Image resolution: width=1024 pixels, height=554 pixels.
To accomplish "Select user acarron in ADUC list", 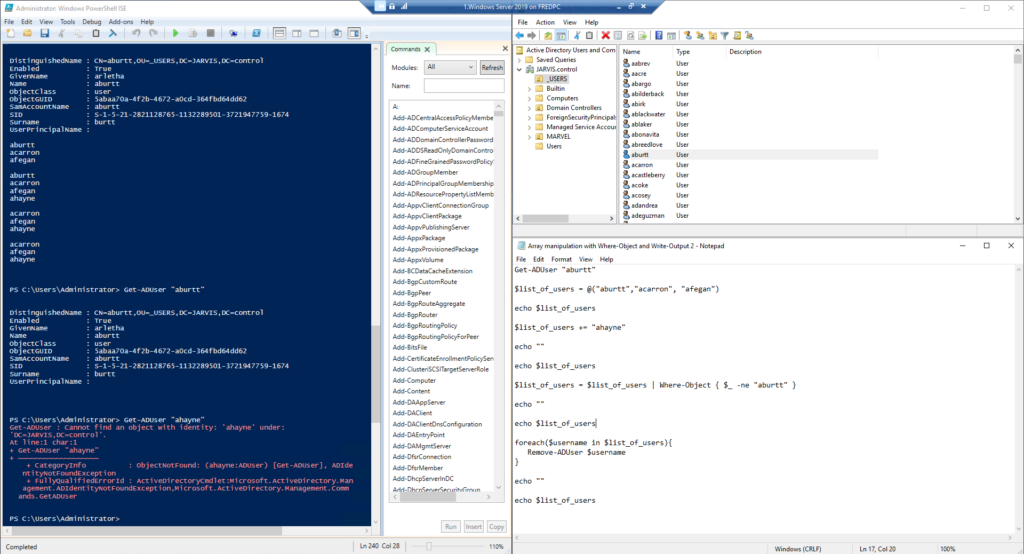I will pyautogui.click(x=641, y=165).
